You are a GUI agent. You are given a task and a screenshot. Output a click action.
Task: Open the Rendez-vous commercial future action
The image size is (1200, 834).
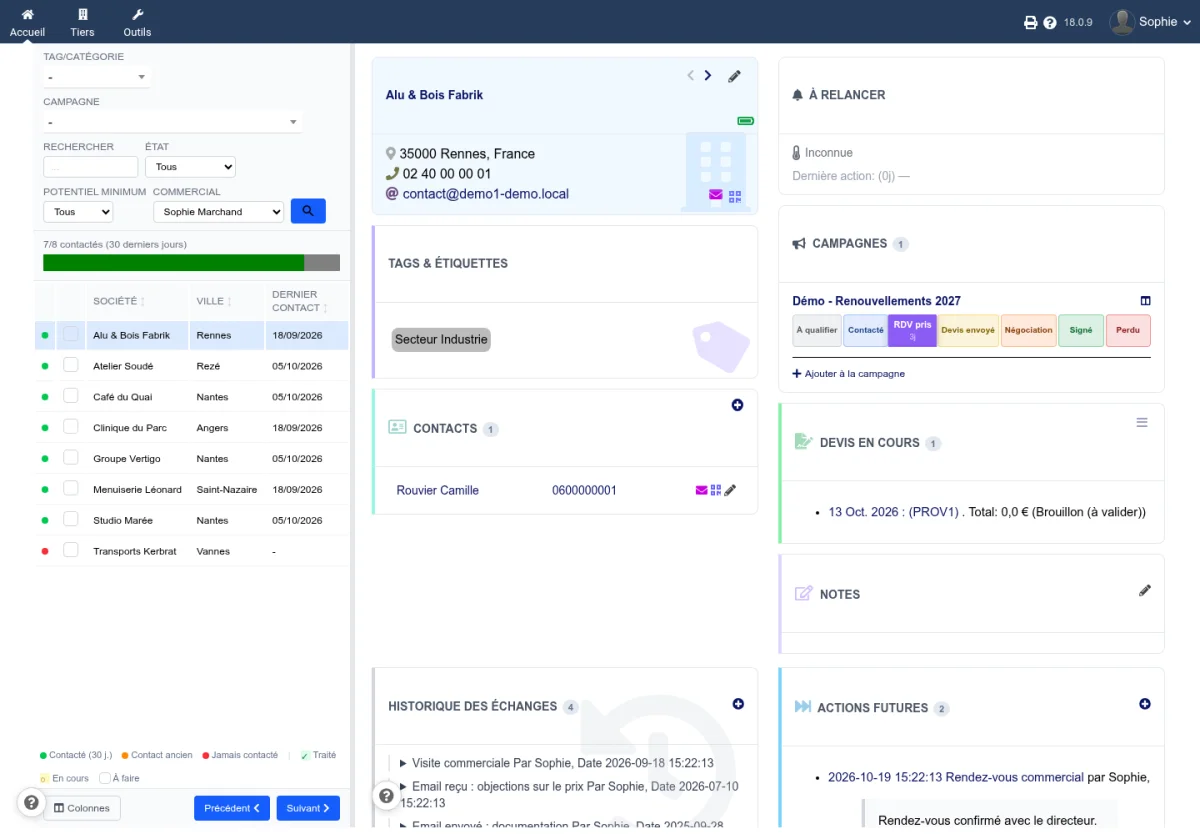click(x=956, y=777)
